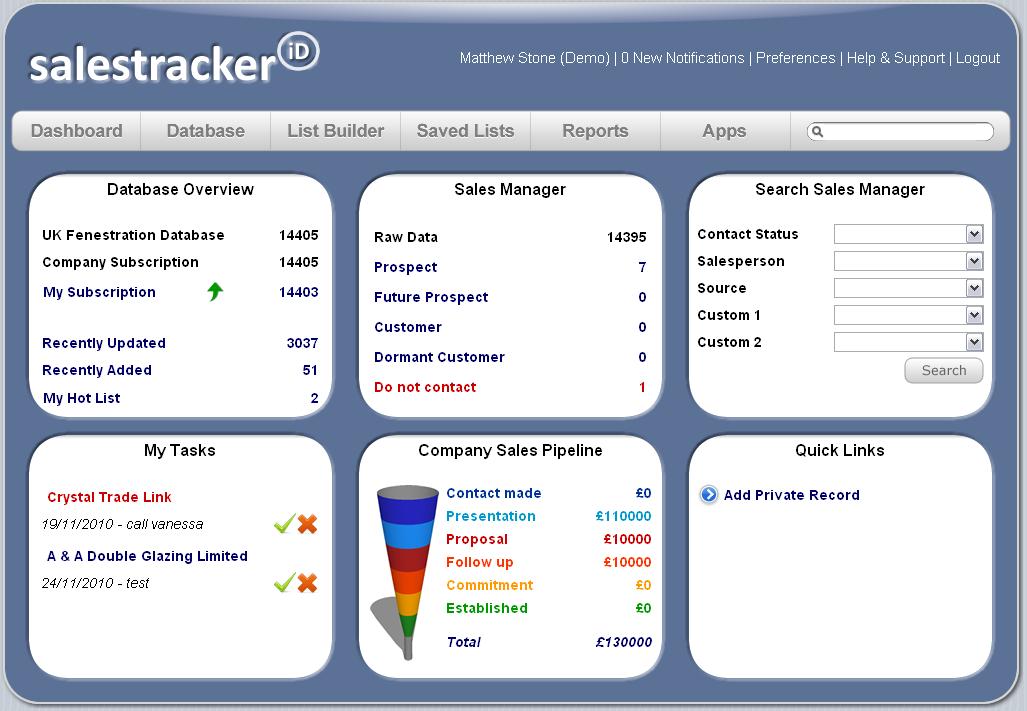
Task: Open the Custom 2 dropdown
Action: click(x=974, y=342)
